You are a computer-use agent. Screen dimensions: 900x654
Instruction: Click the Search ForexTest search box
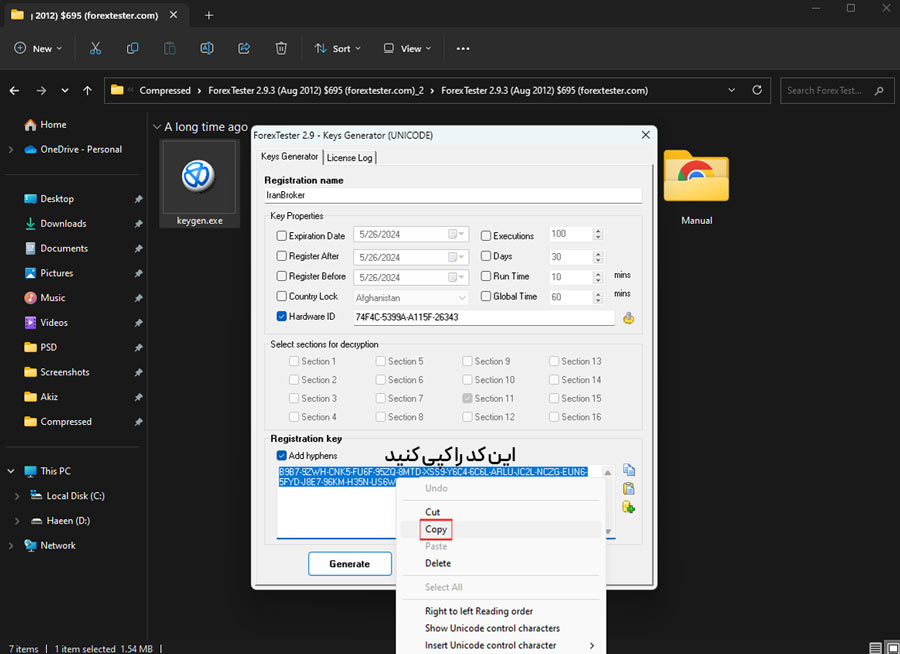[837, 91]
